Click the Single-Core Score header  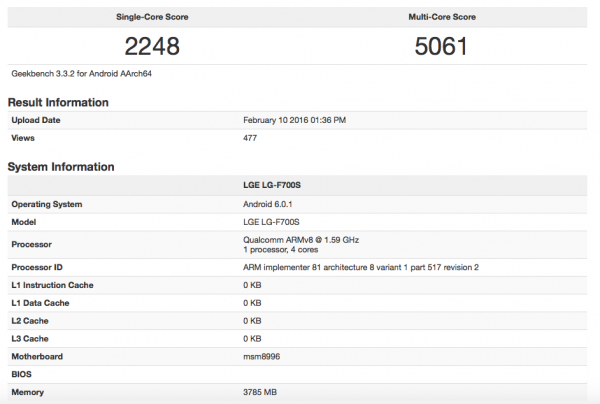point(152,17)
